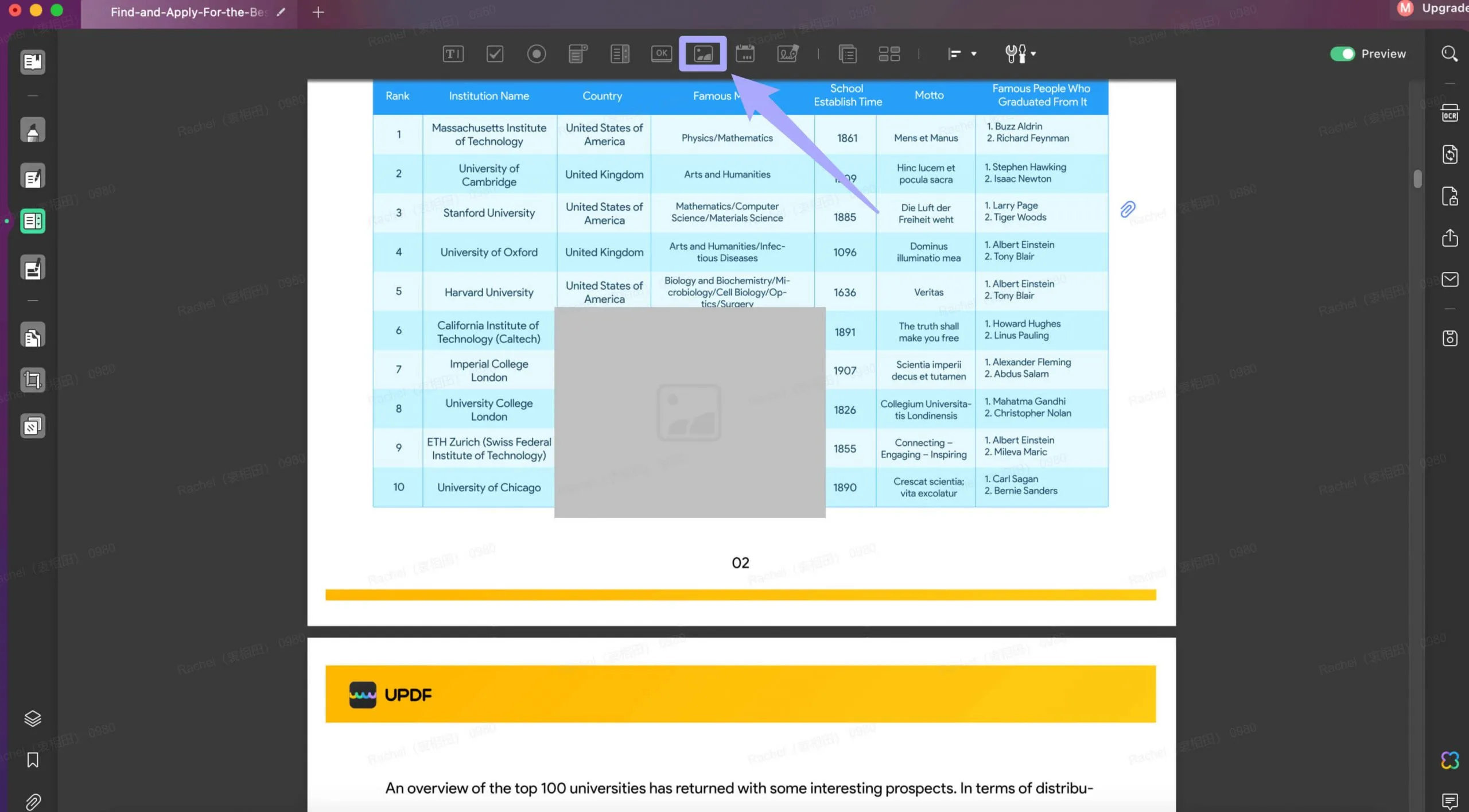Click the Harvard University cell
This screenshot has height=812, width=1469.
[489, 292]
